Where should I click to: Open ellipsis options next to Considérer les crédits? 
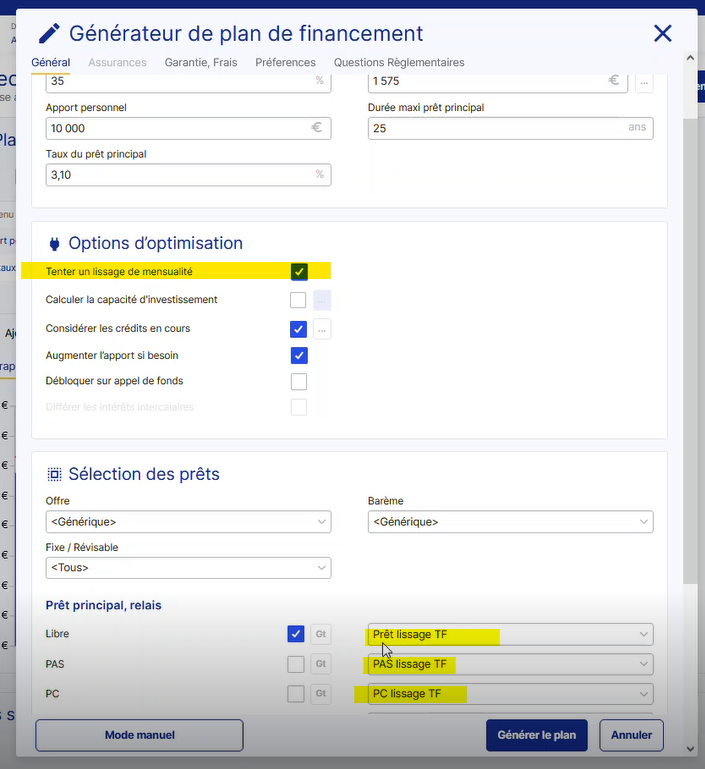(322, 328)
